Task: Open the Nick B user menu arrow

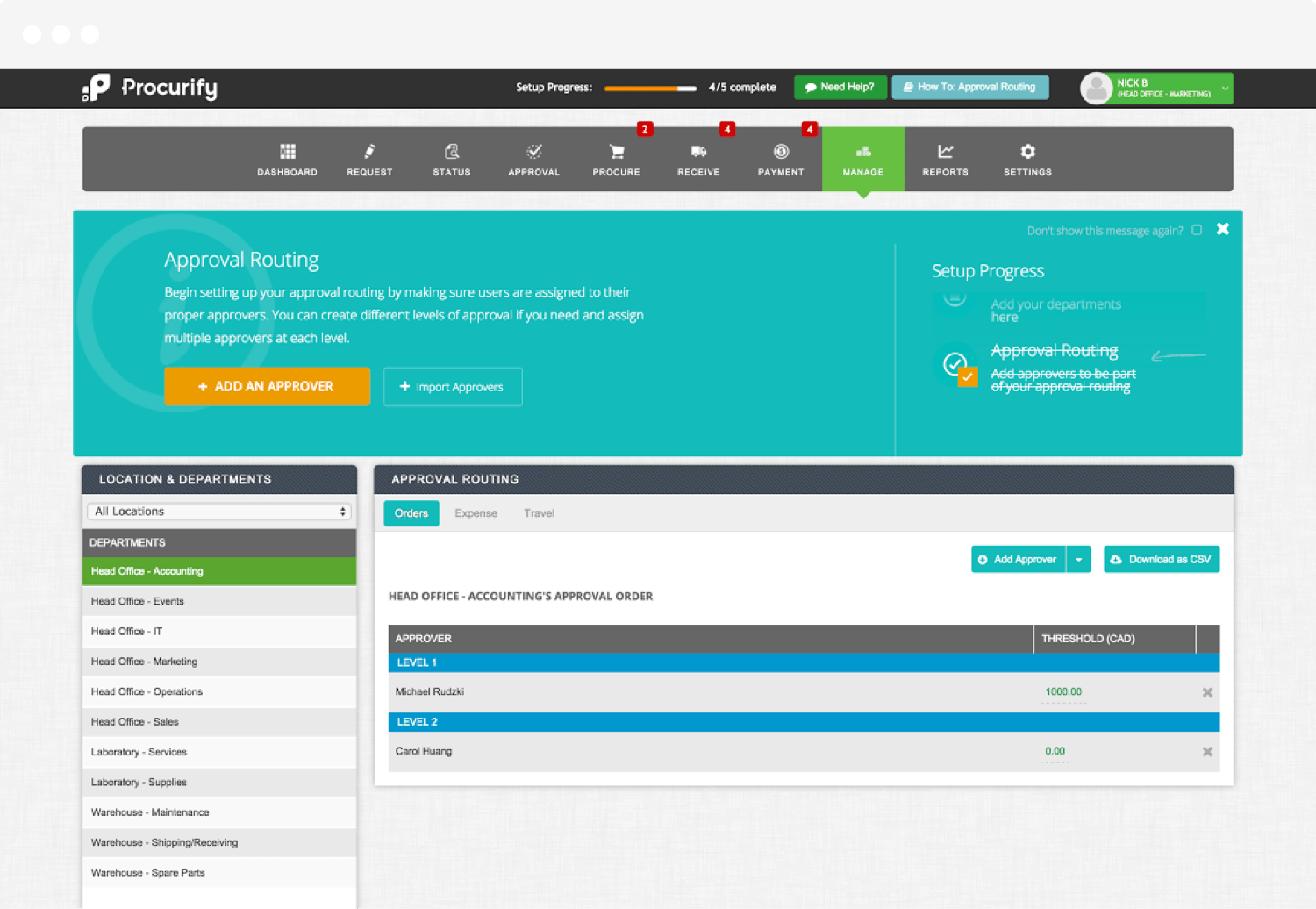Action: point(1225,88)
